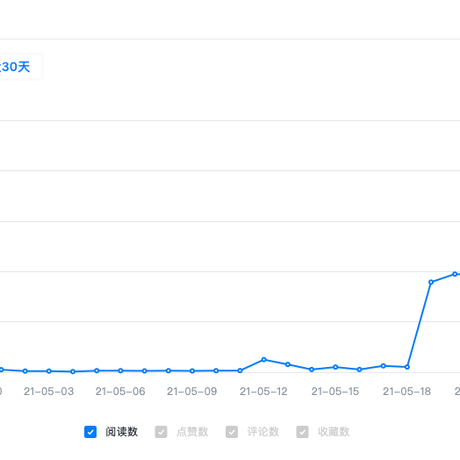460x460 pixels.
Task: Toggle the 收藏数 checkbox
Action: 302,432
